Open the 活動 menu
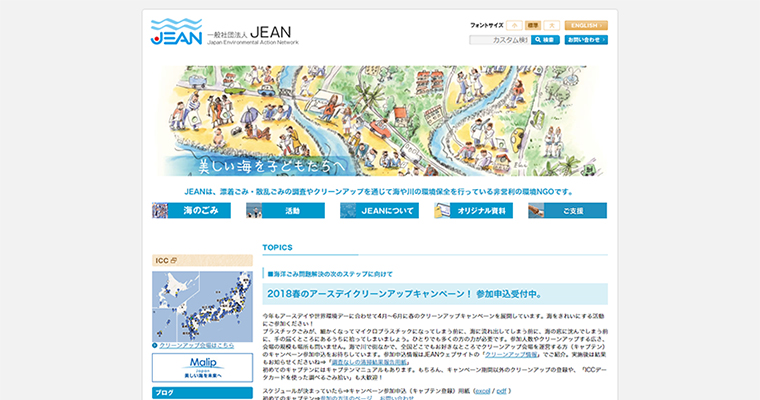 [x=285, y=210]
